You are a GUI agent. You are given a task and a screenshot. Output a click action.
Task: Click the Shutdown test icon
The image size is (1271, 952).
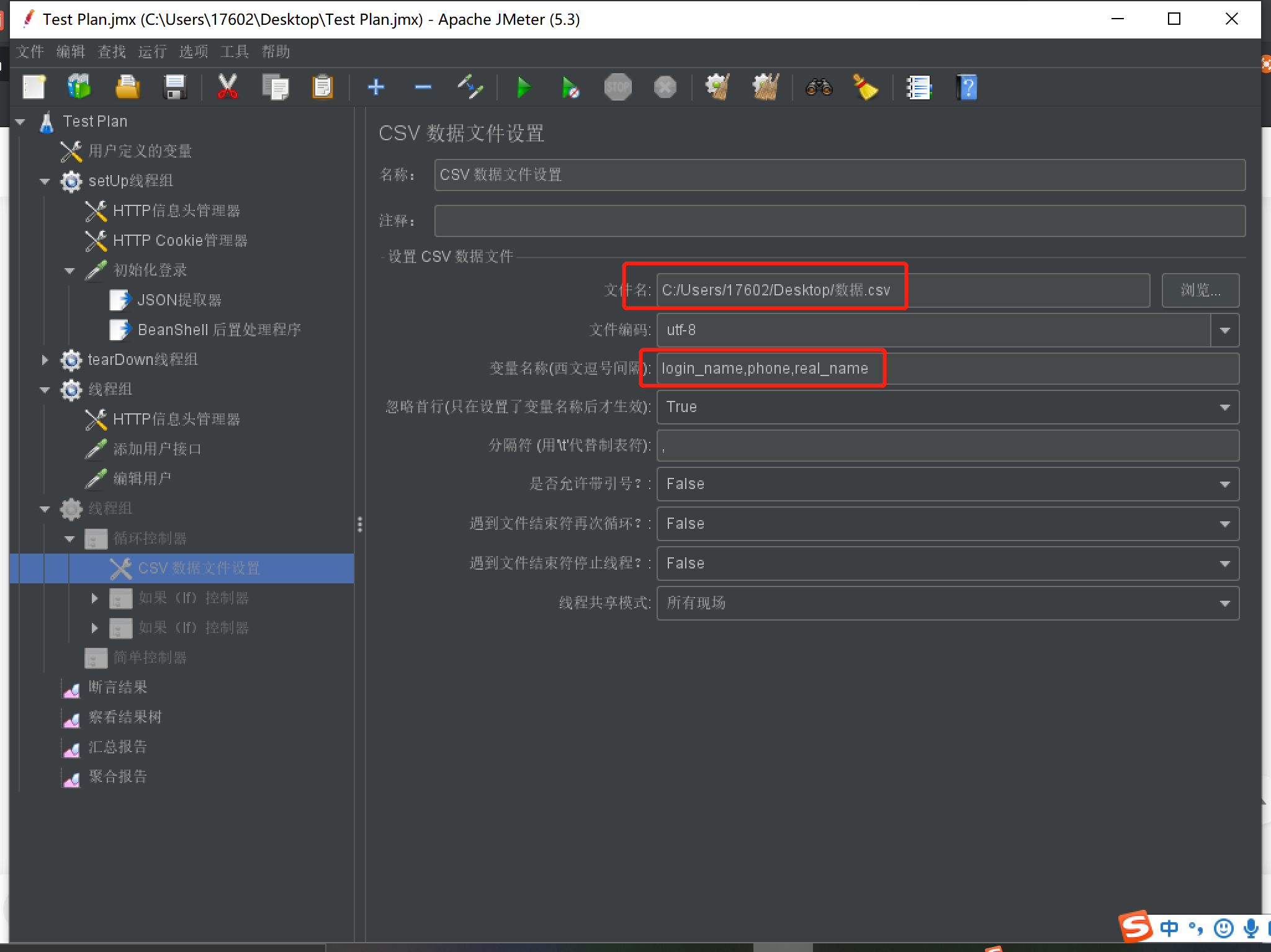(665, 87)
